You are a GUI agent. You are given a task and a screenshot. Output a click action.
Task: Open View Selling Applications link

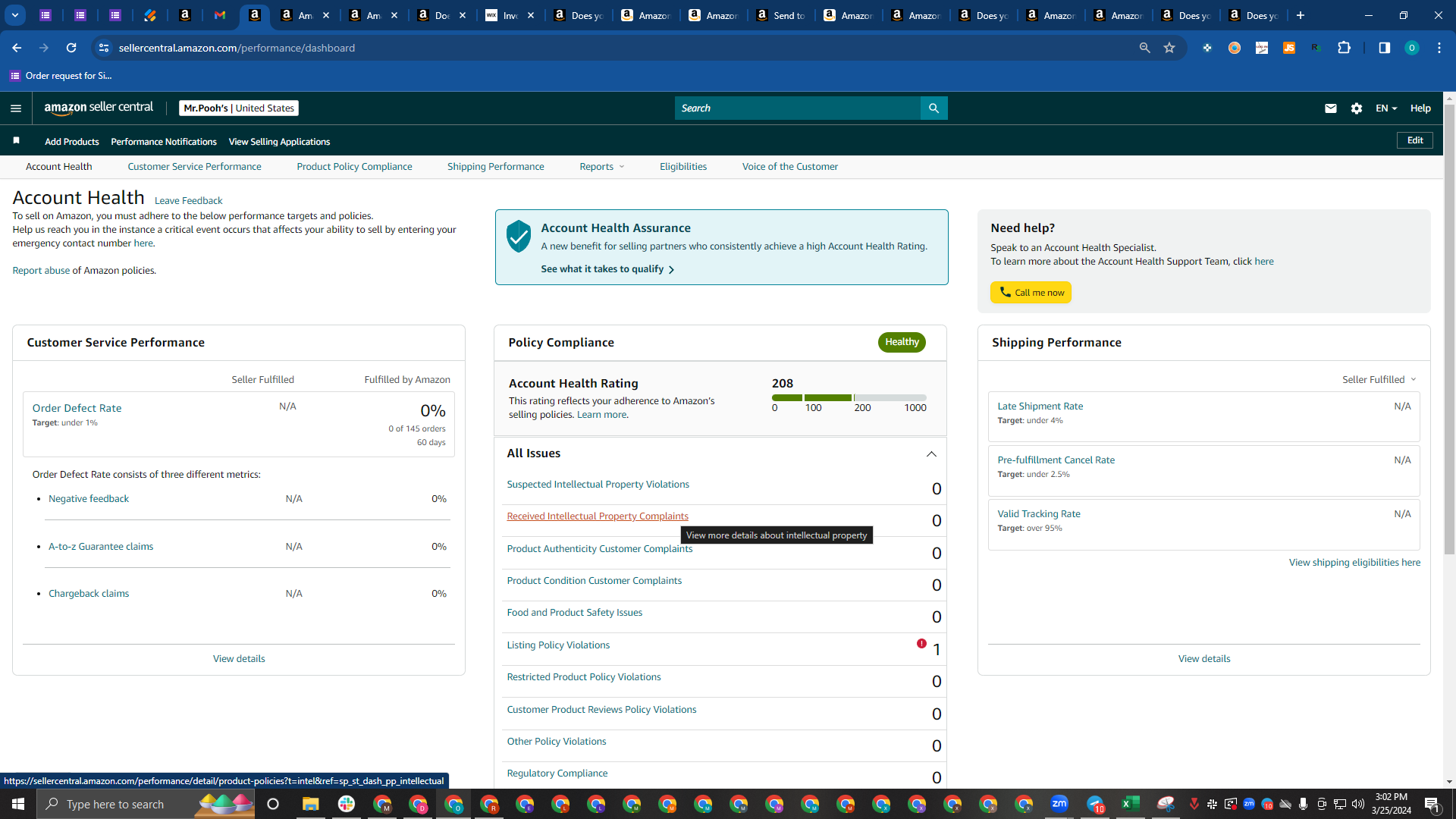tap(279, 142)
